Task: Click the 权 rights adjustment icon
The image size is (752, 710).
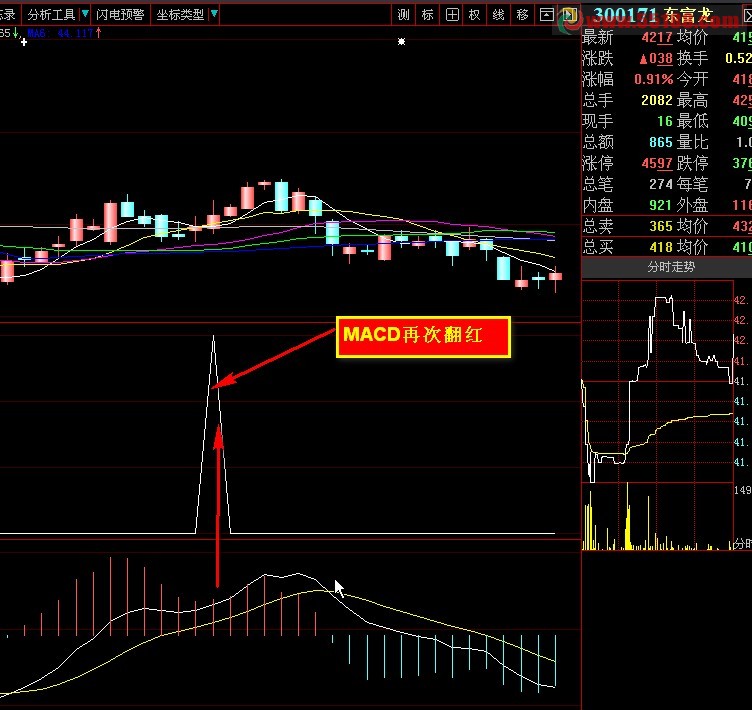Action: 474,15
